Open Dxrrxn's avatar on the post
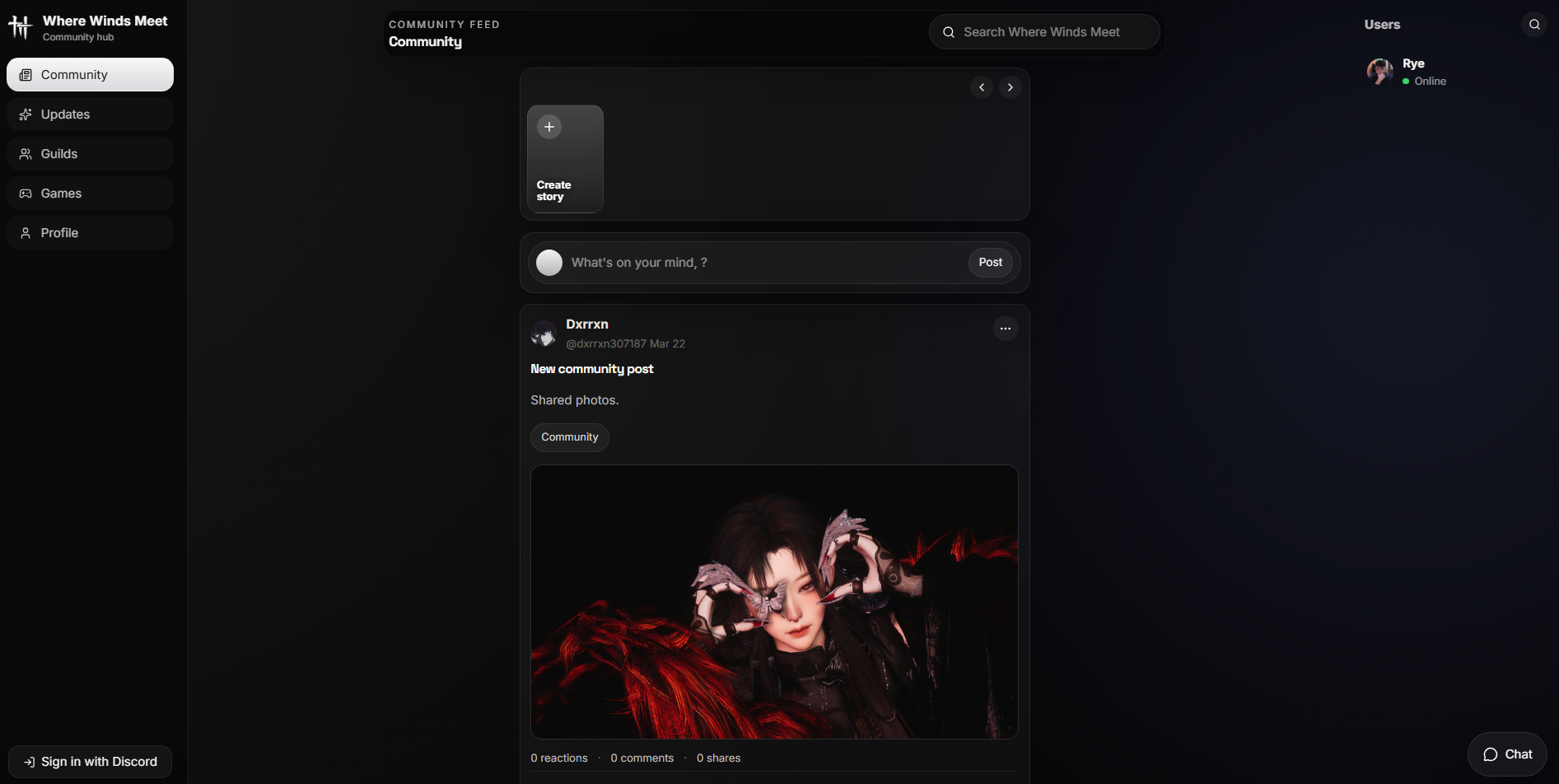The image size is (1559, 784). [544, 334]
